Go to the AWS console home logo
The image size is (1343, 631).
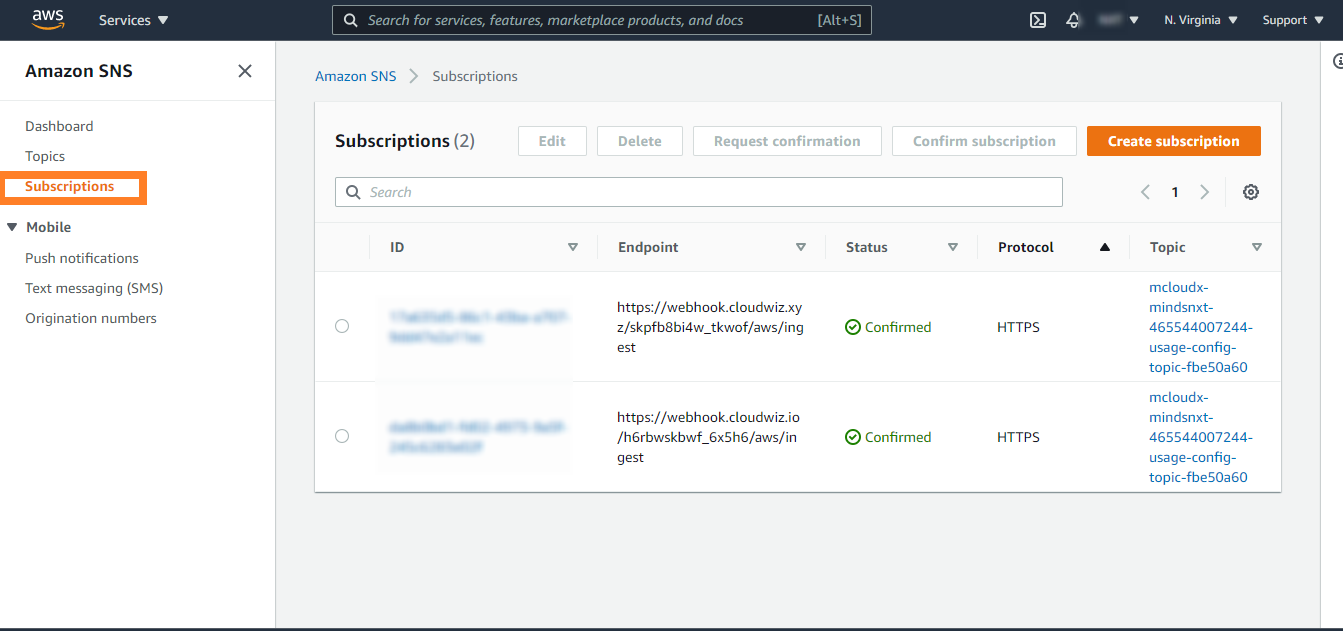tap(48, 19)
